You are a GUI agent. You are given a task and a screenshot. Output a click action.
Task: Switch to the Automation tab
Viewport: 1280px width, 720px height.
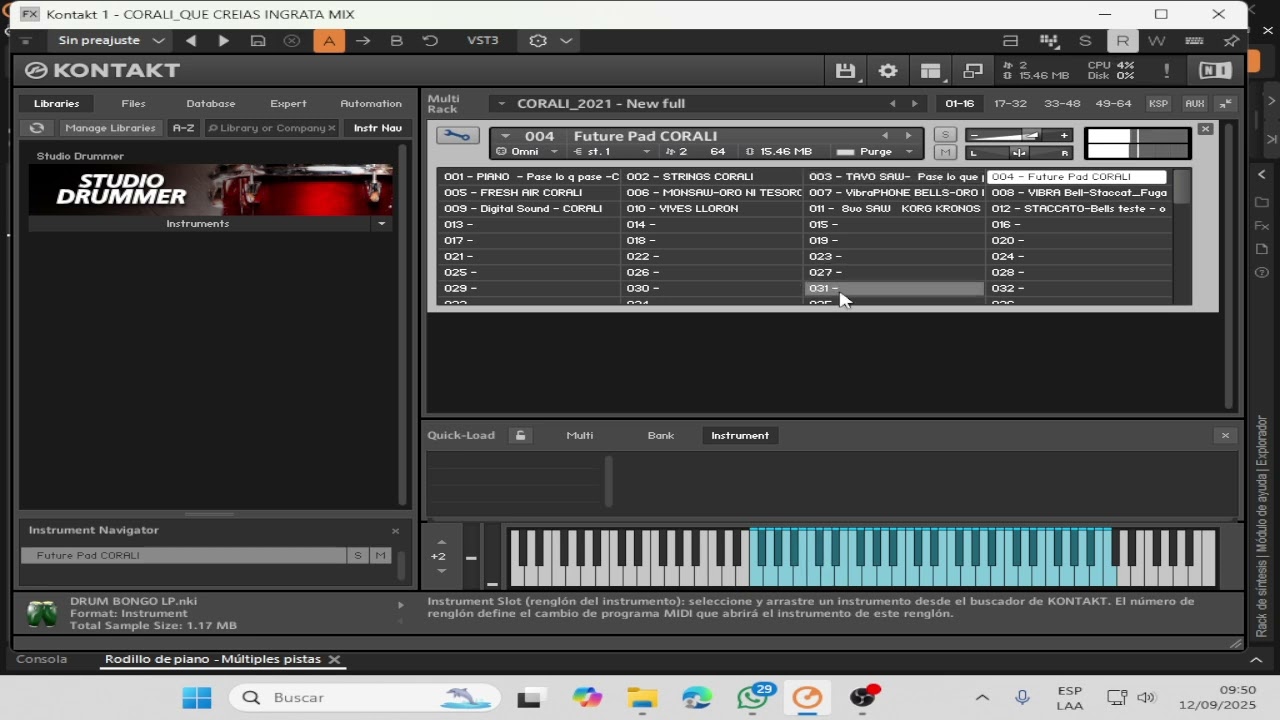coord(371,104)
